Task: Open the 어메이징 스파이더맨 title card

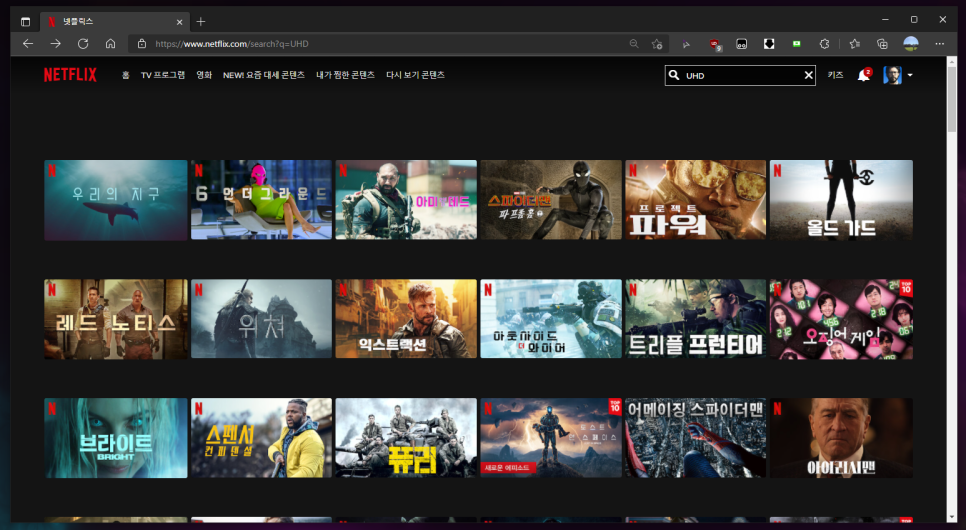Action: click(696, 438)
